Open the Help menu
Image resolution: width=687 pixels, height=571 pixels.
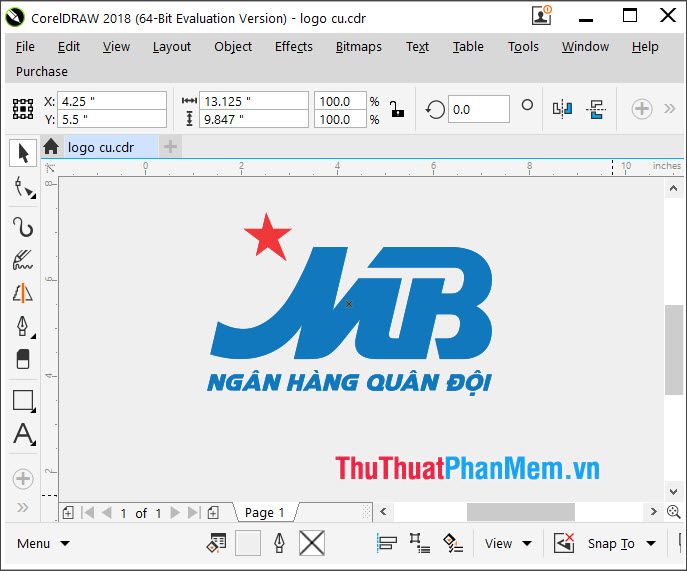(x=645, y=46)
